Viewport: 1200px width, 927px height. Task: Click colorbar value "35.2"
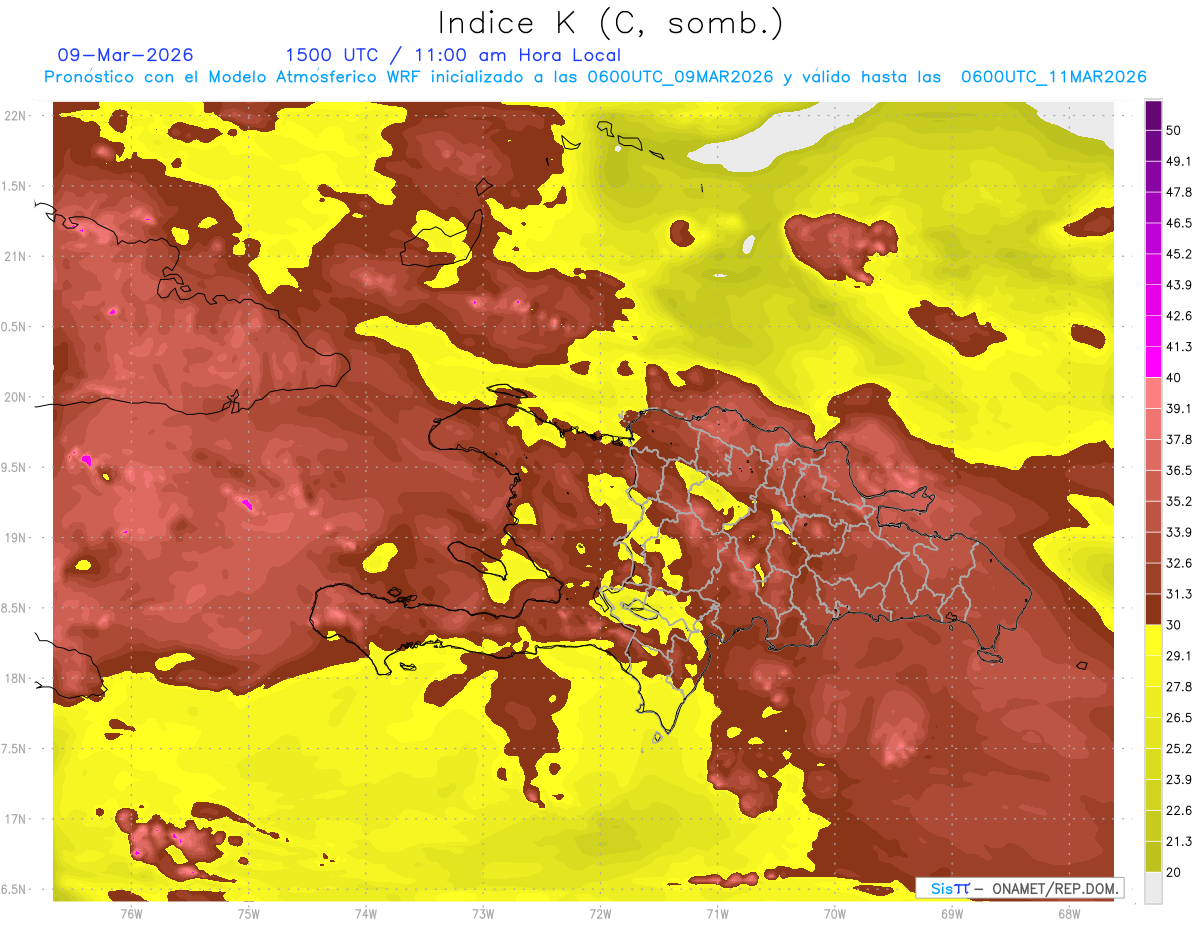[x=1179, y=501]
